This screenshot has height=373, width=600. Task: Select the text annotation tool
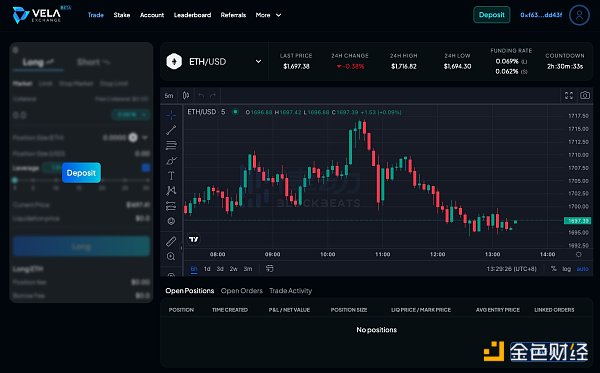[x=171, y=176]
